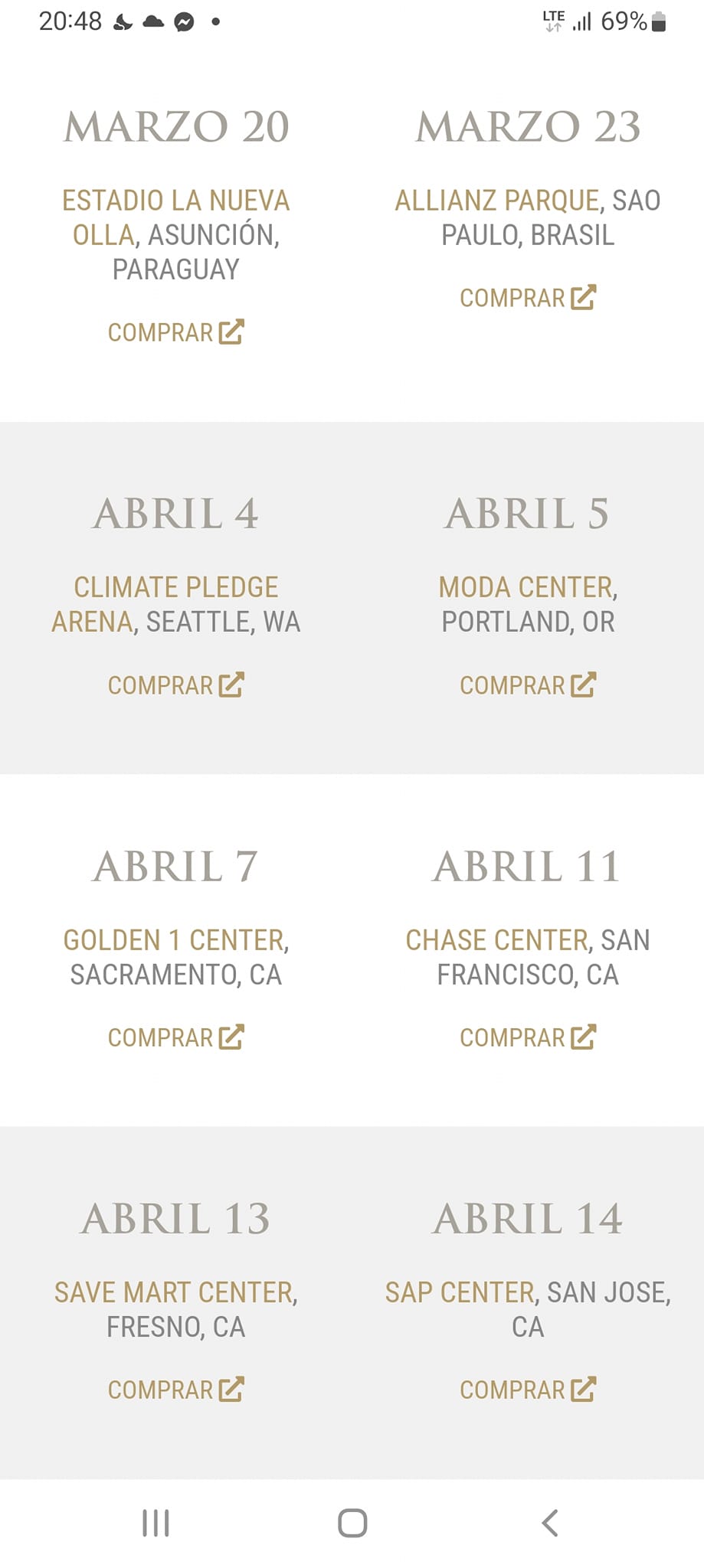Open Moda Center venue link

(x=526, y=588)
